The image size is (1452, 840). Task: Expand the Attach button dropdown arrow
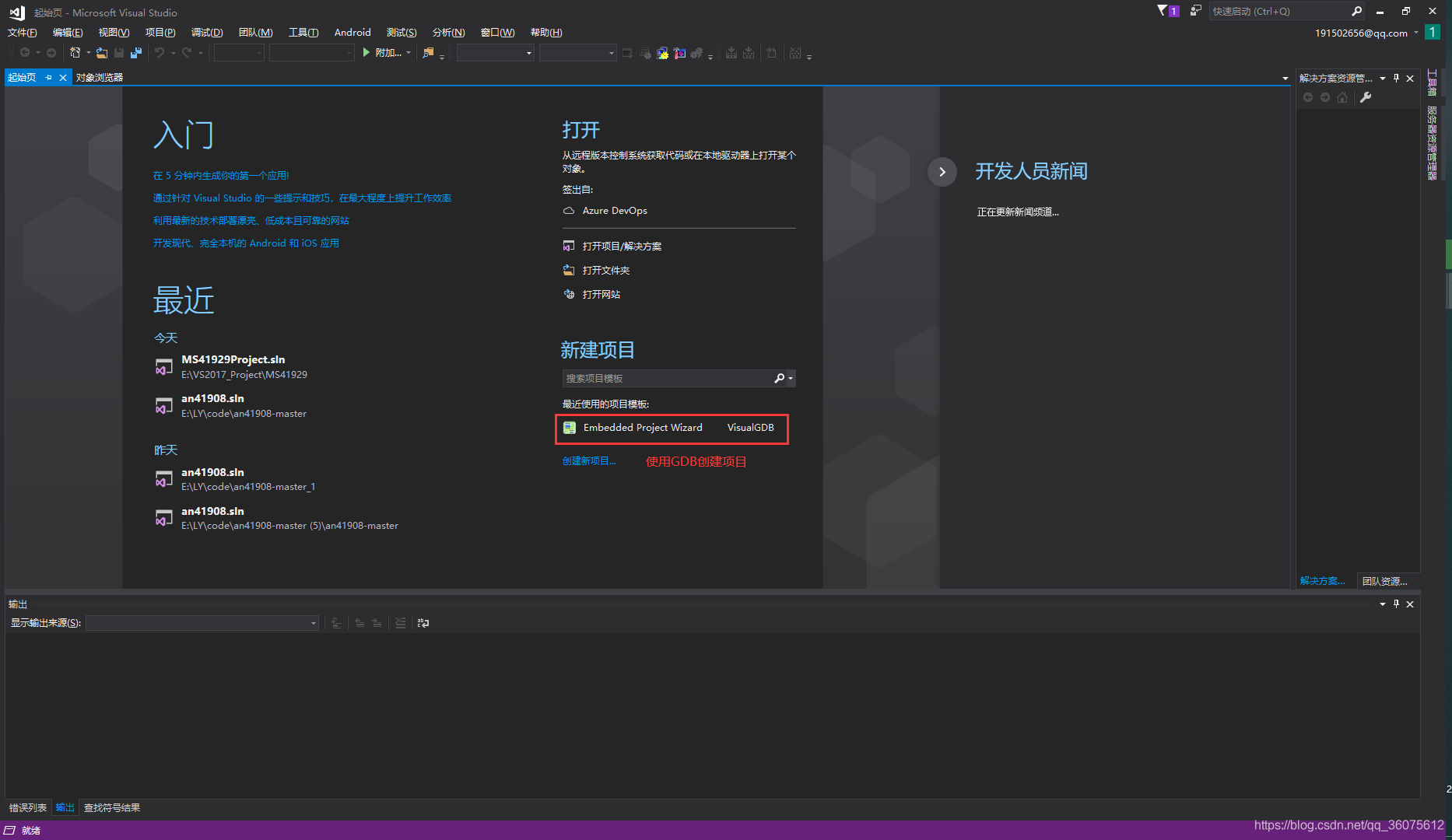point(409,53)
